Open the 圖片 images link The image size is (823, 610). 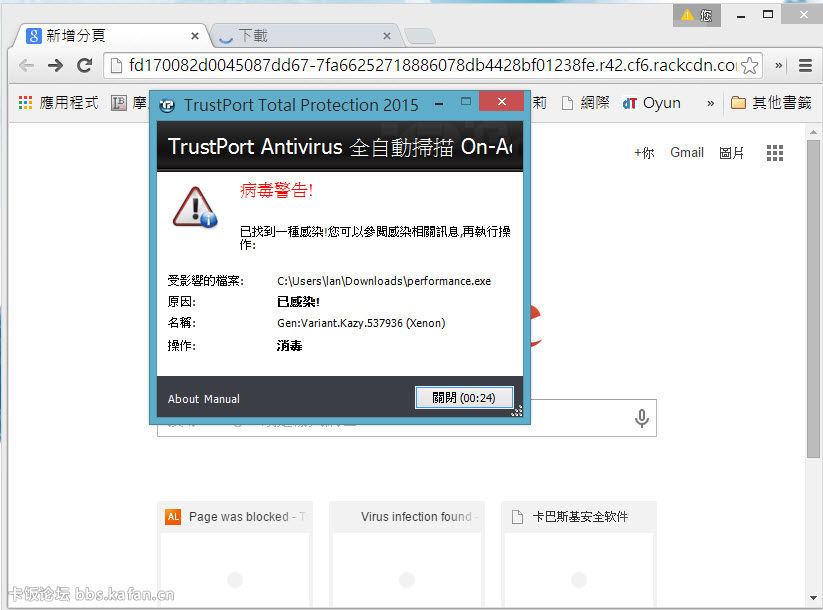point(731,153)
